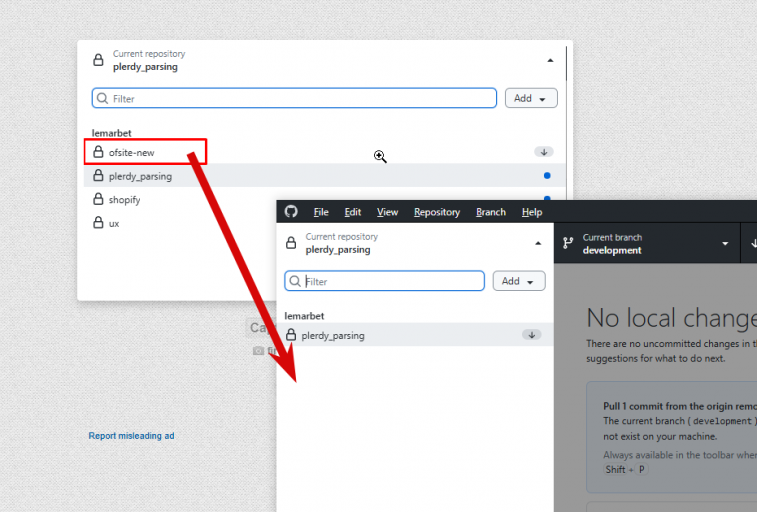Click the lemarbet group heading in front list

click(304, 316)
